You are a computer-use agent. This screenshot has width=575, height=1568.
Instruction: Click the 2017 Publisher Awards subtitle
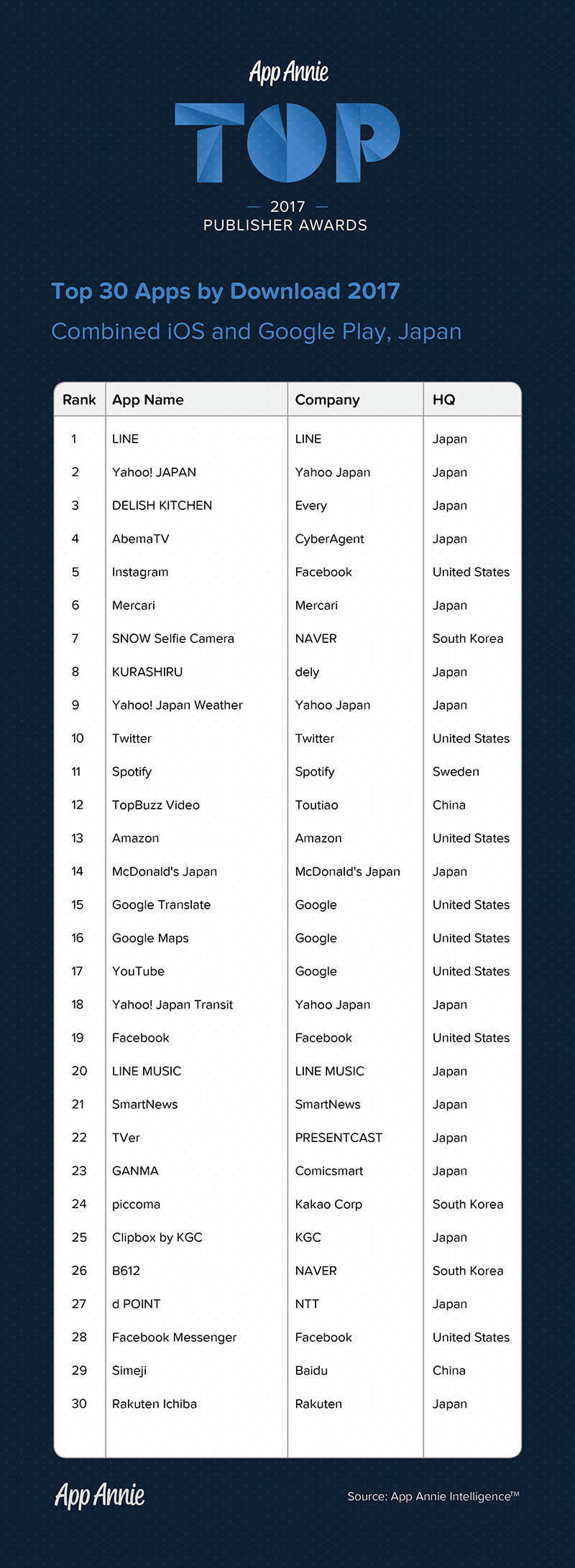pos(285,216)
